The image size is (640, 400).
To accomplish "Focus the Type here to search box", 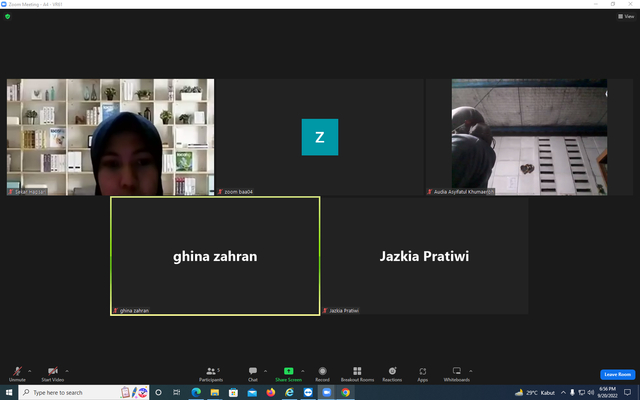I will coord(84,392).
